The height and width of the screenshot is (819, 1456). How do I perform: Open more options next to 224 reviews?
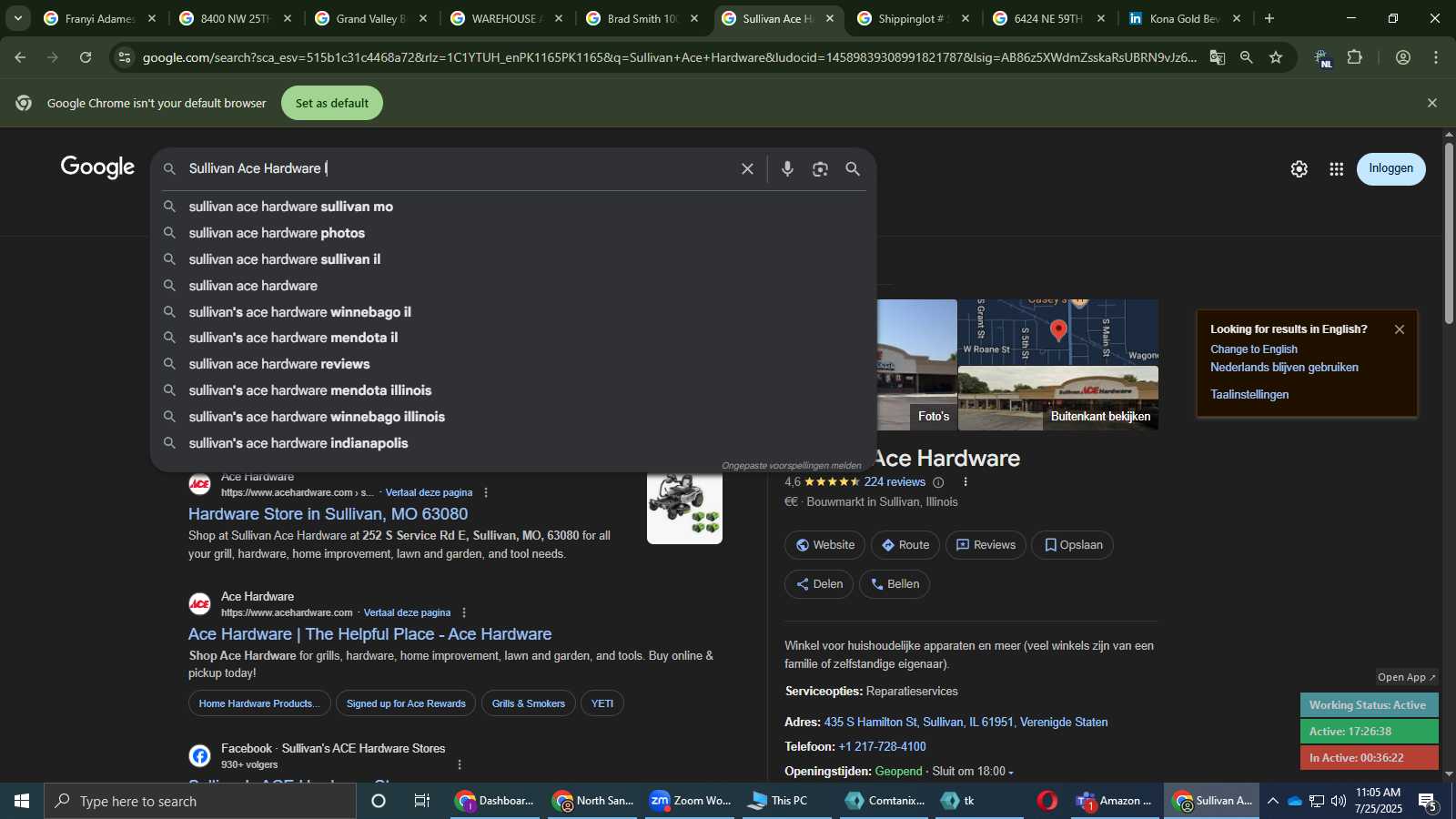point(966,482)
